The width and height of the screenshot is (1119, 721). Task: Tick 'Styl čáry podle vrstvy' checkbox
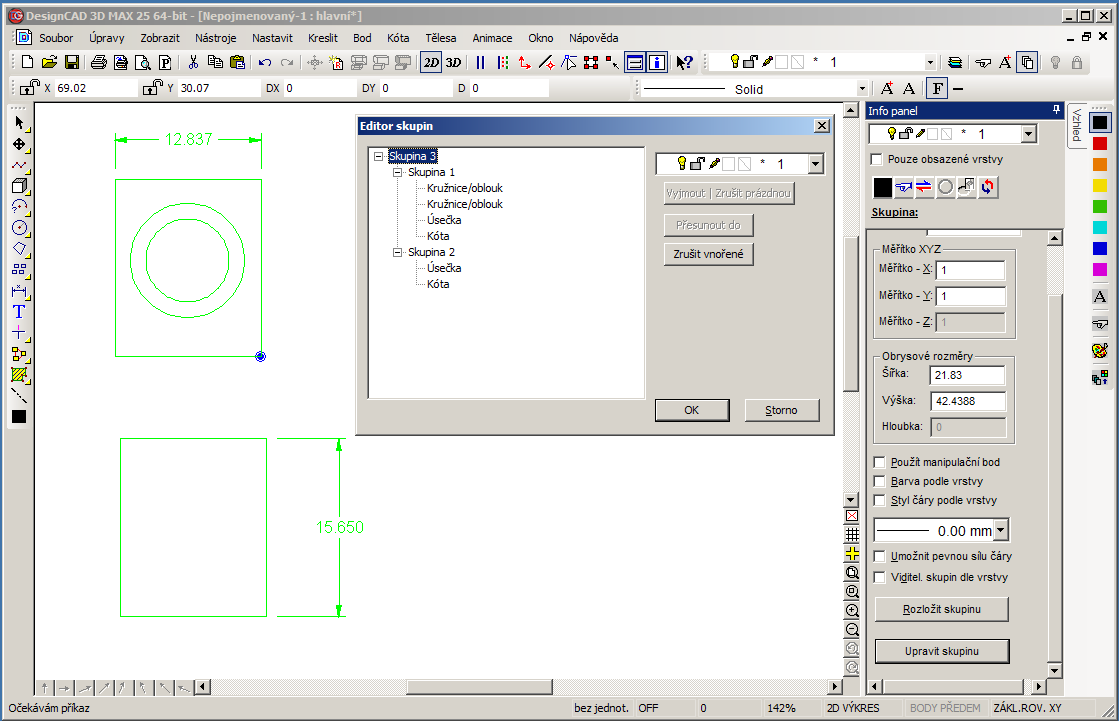point(880,500)
